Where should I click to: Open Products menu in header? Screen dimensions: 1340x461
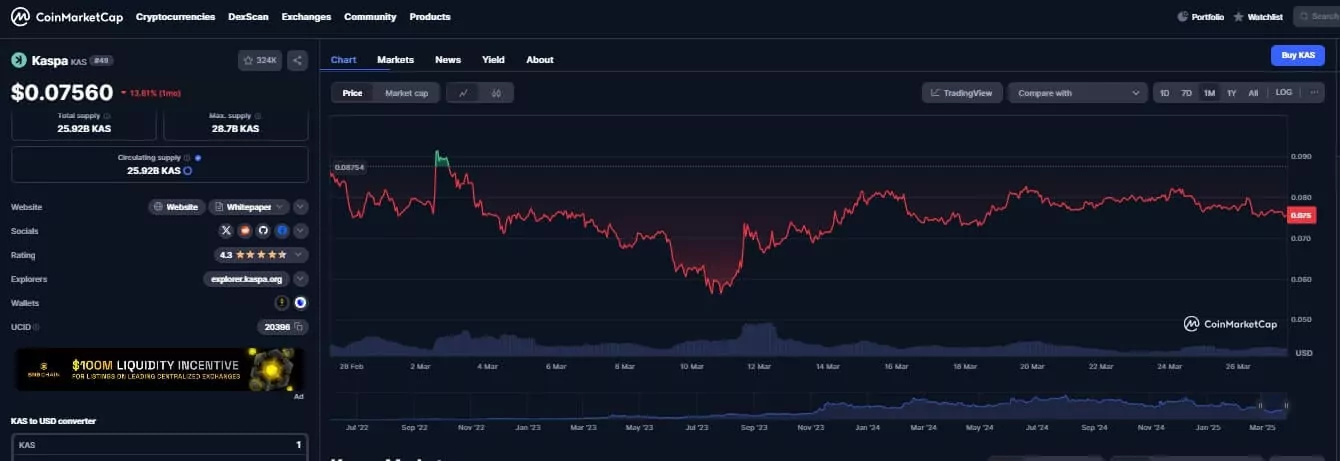(430, 17)
